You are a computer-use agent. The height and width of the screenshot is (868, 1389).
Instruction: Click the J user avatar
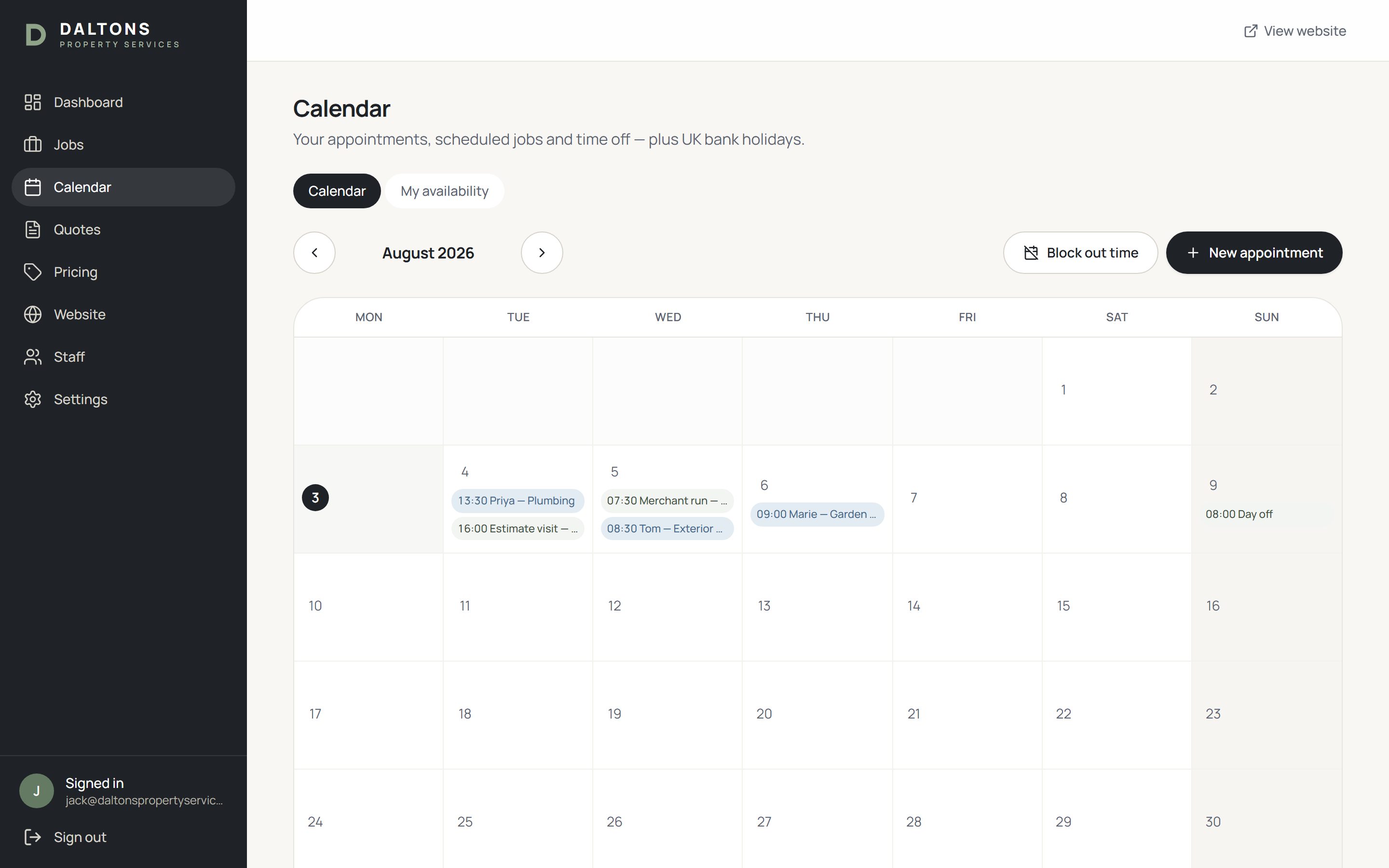pos(37,791)
